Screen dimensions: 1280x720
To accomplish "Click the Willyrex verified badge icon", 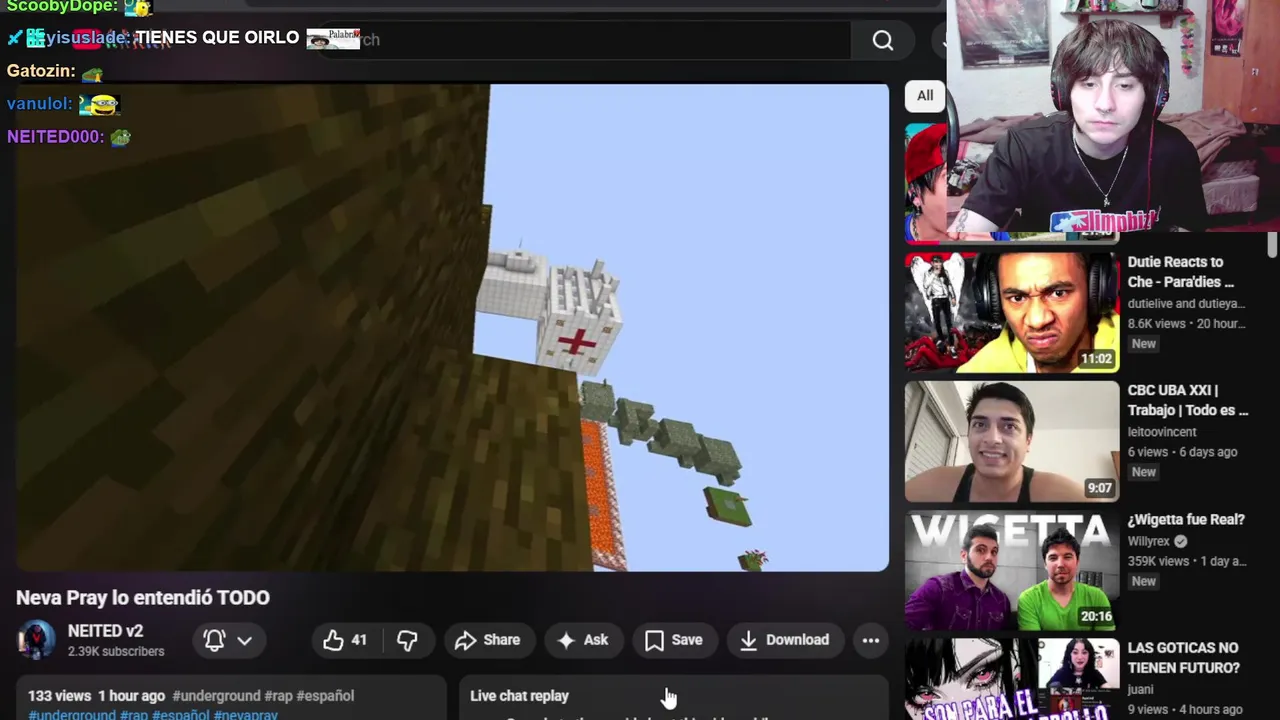I will click(1181, 541).
